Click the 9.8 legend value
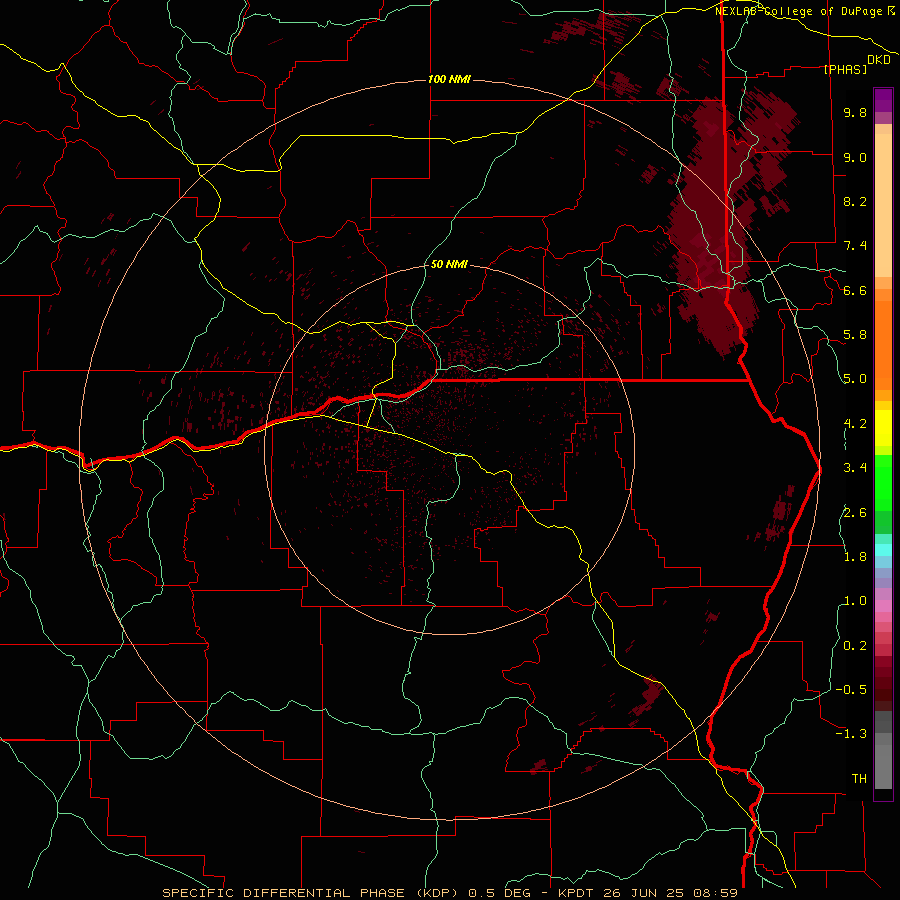 (855, 112)
